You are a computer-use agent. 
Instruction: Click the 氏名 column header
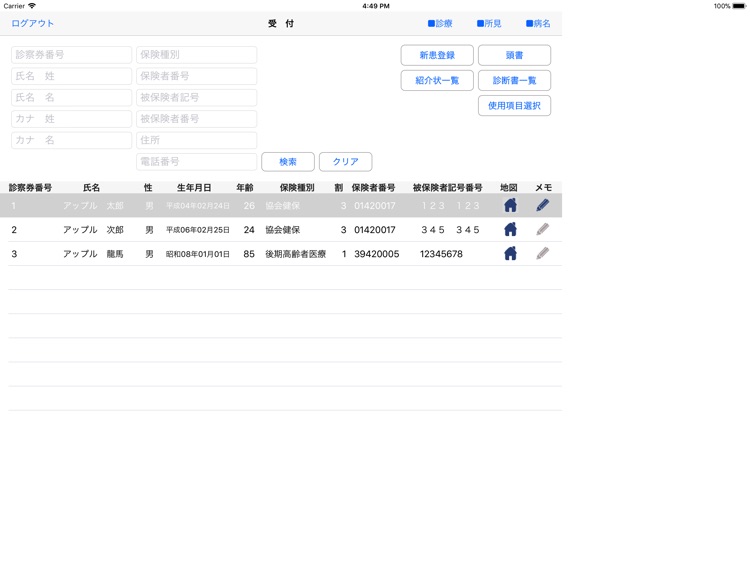pyautogui.click(x=91, y=187)
